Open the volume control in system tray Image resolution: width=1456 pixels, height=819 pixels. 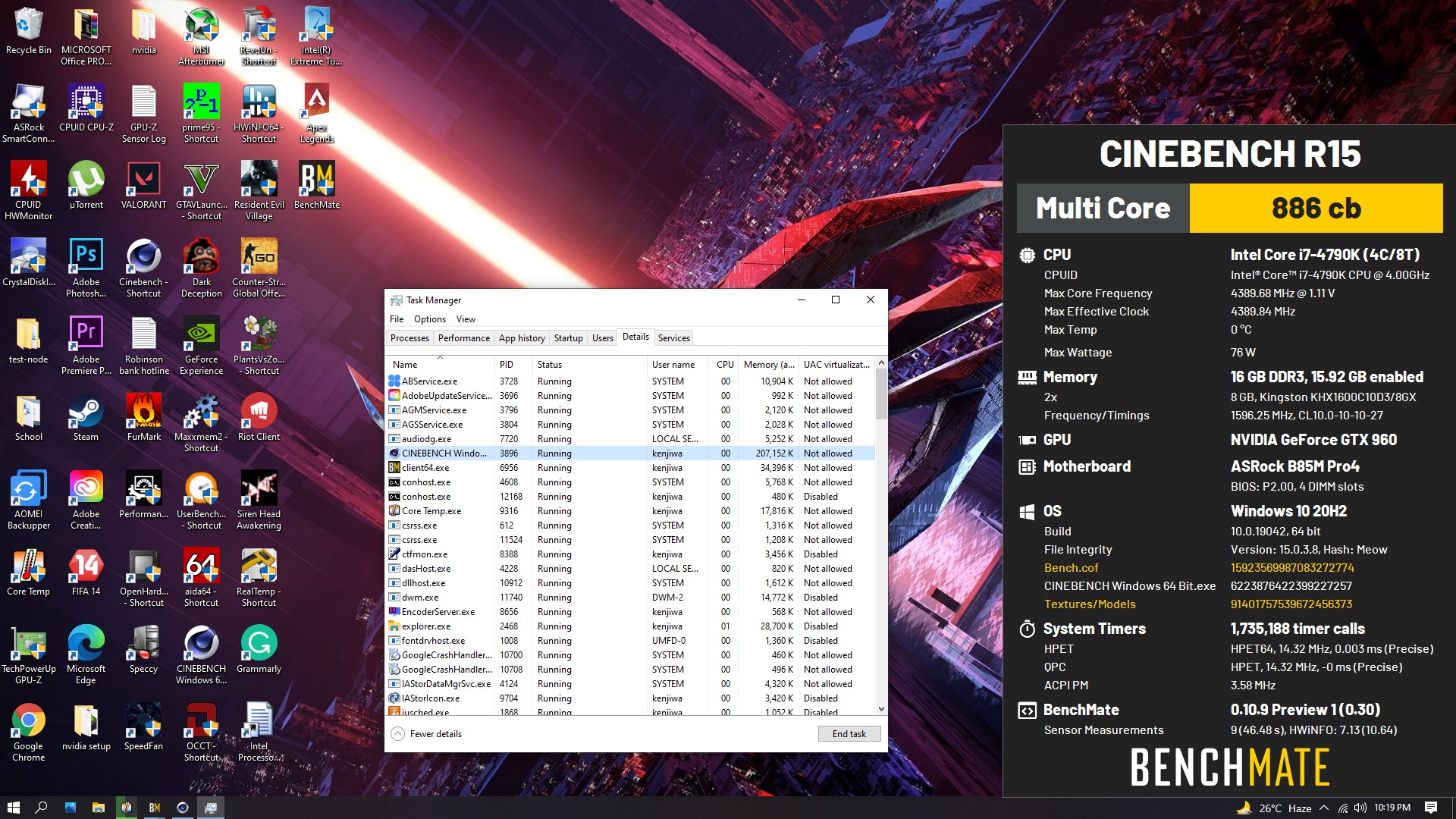coord(1360,808)
